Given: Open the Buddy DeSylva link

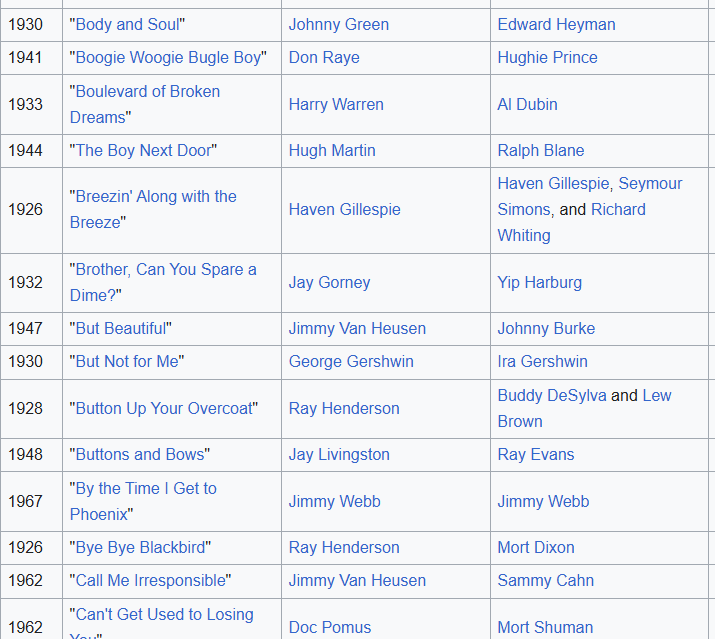Looking at the screenshot, I should coord(551,395).
